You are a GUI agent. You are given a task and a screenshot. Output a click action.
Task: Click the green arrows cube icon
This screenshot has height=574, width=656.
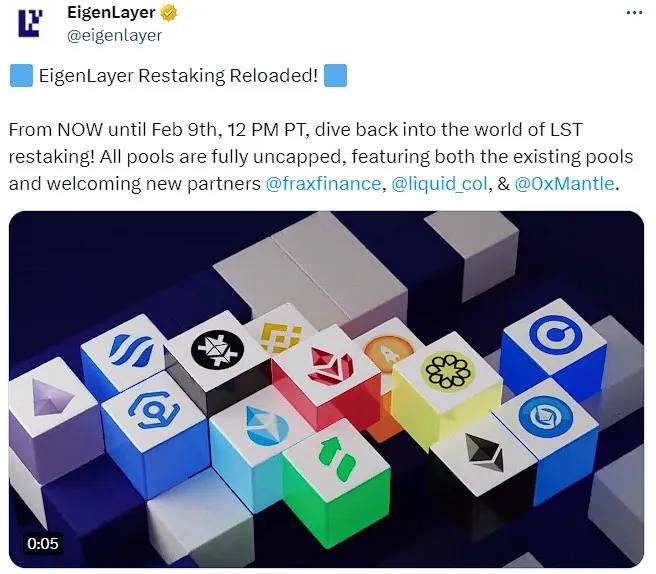point(337,459)
